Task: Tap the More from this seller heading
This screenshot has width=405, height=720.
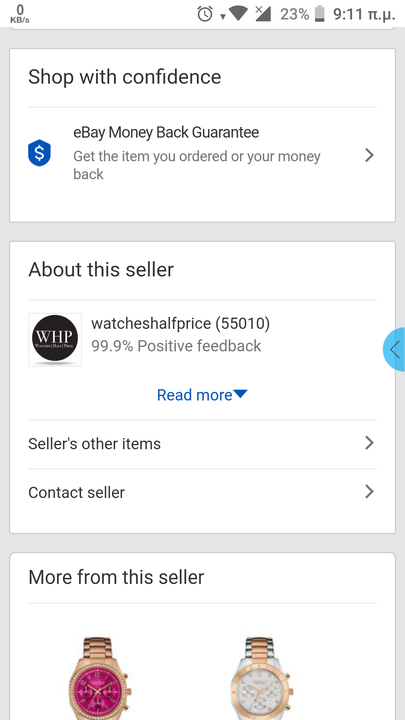Action: [x=116, y=577]
